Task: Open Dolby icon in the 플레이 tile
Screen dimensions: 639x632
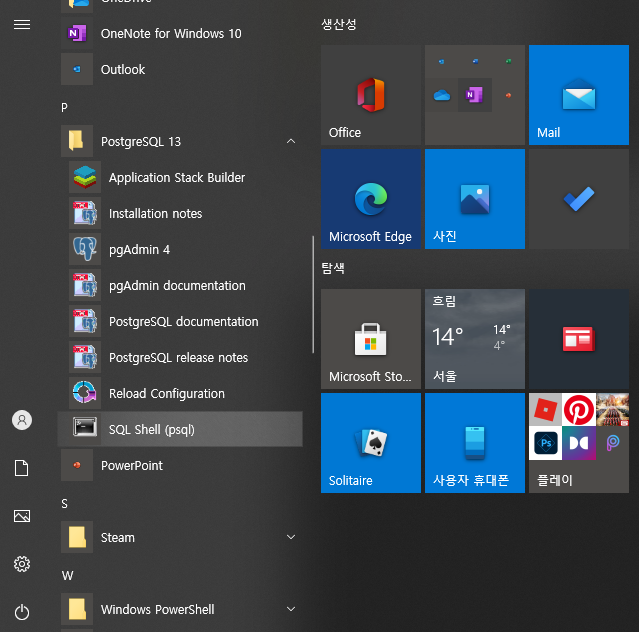Action: (x=579, y=443)
